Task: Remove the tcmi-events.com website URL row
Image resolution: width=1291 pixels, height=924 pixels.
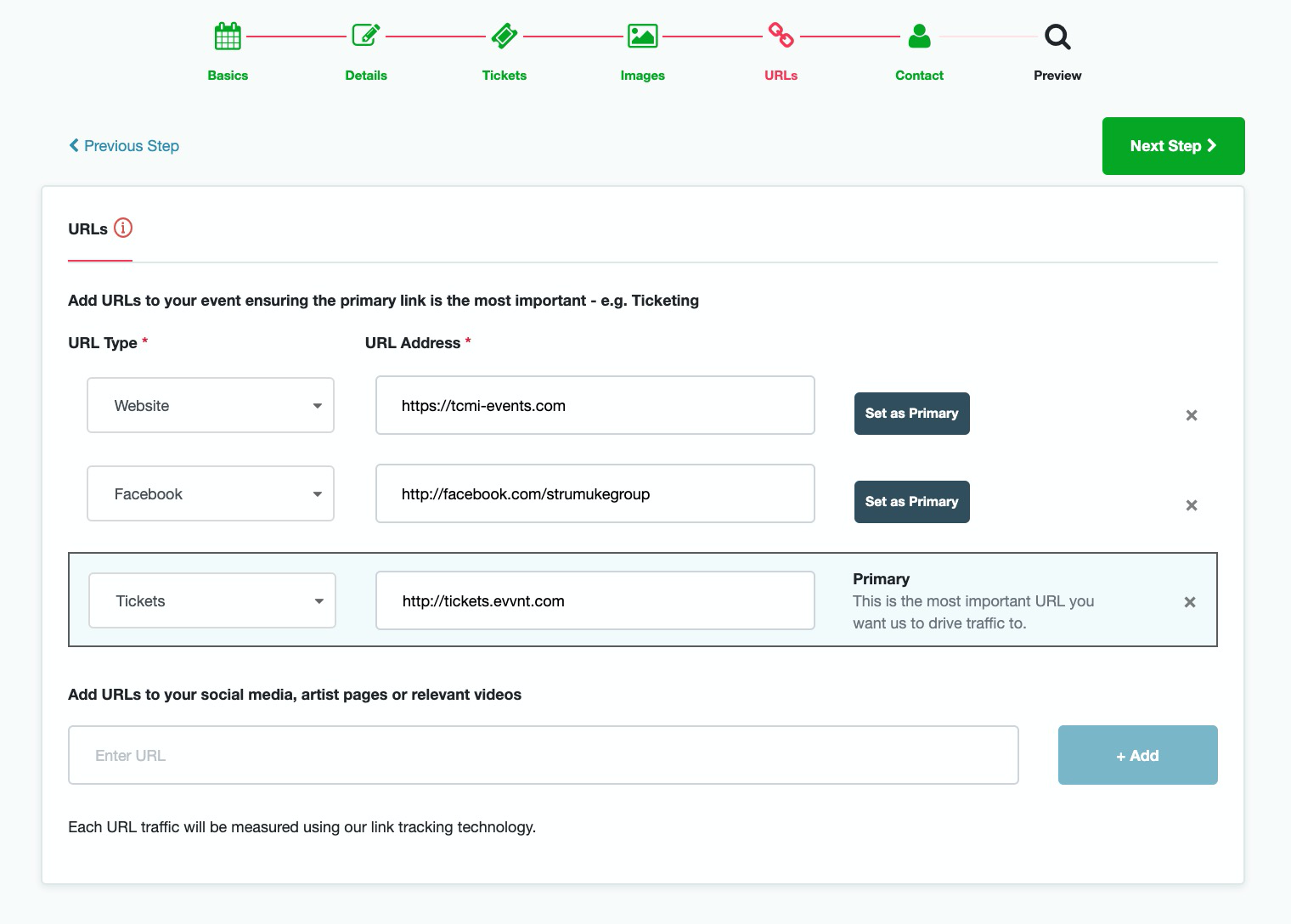Action: pos(1192,415)
